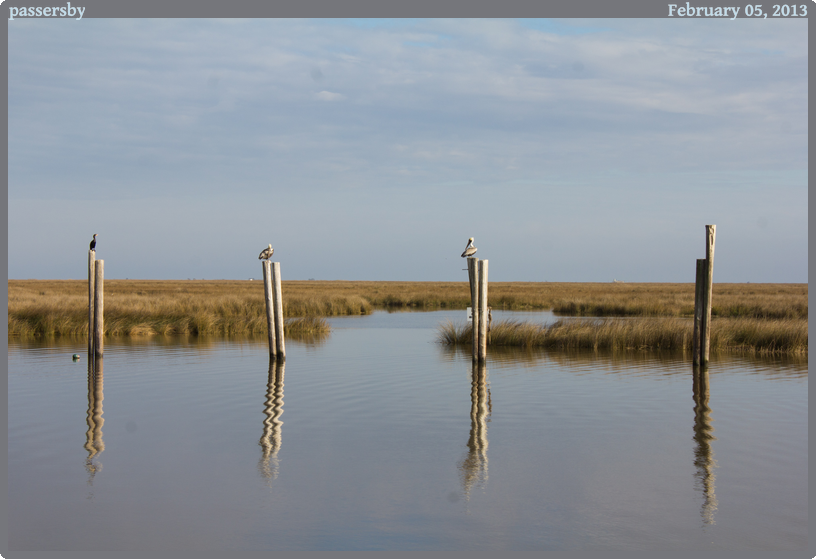Click the small bright white cloud in the sky
The image size is (816, 559).
tap(328, 96)
